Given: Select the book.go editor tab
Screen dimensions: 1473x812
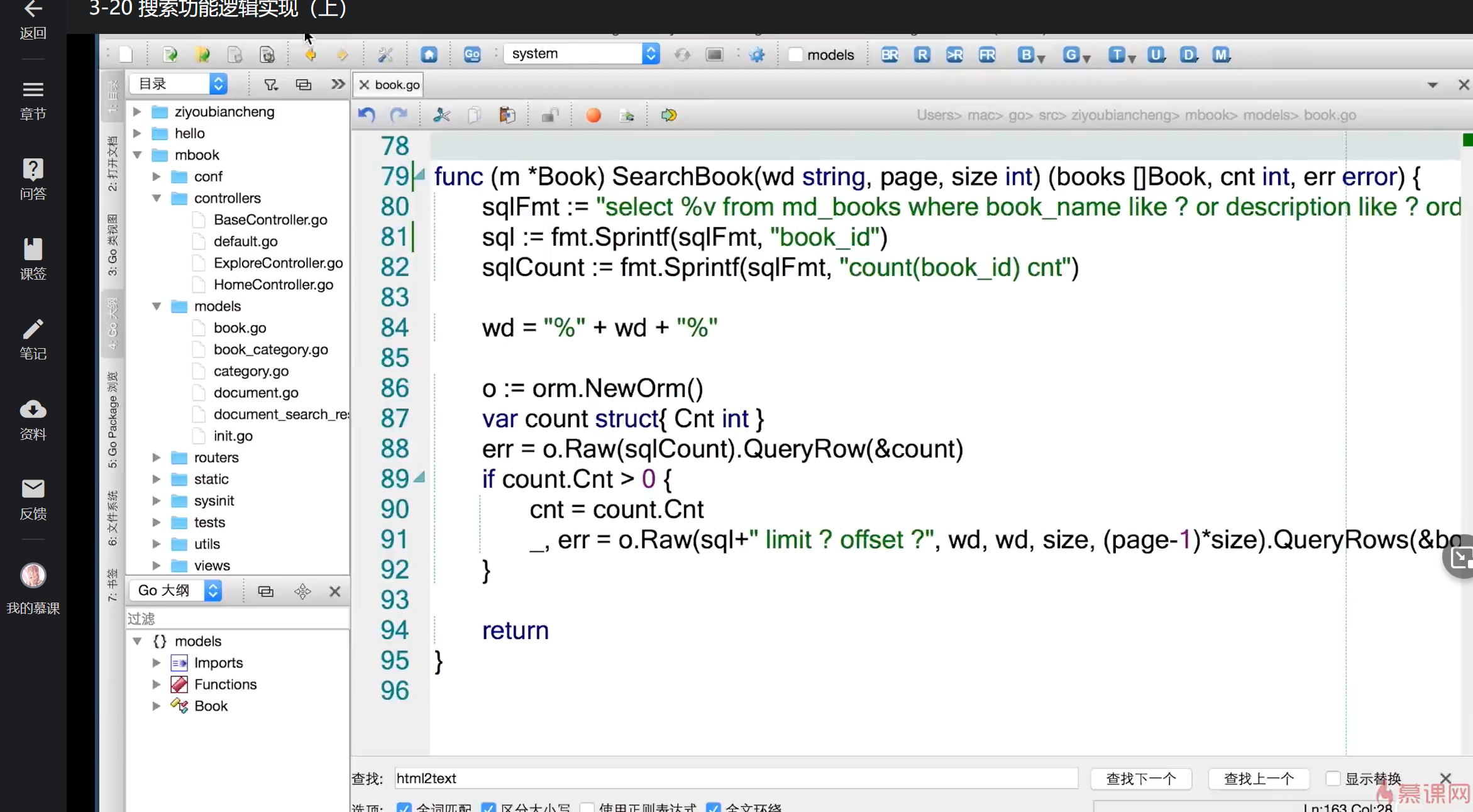Looking at the screenshot, I should point(396,84).
